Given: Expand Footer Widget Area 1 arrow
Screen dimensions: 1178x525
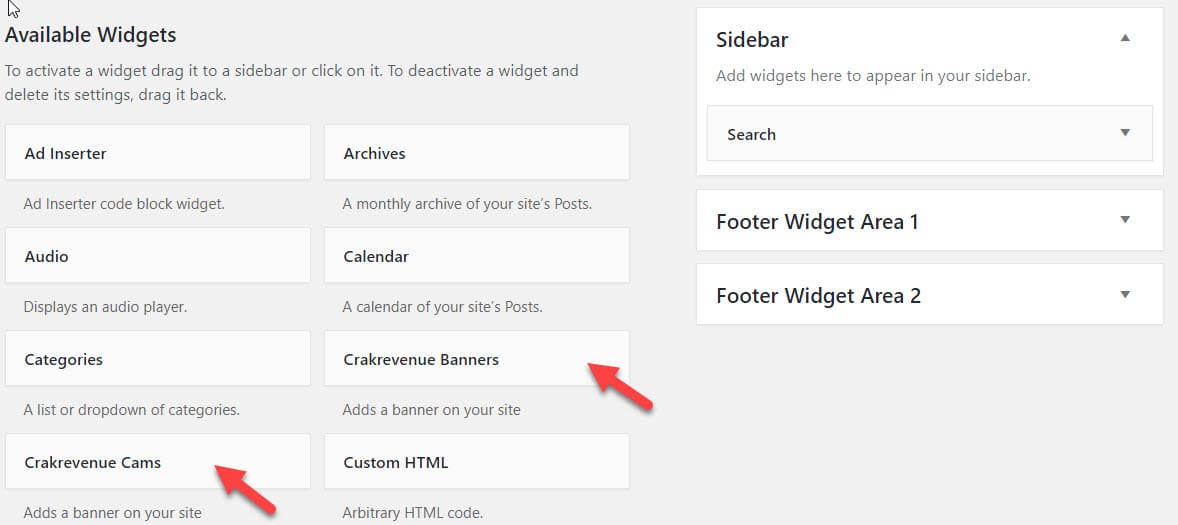Looking at the screenshot, I should pos(1125,220).
